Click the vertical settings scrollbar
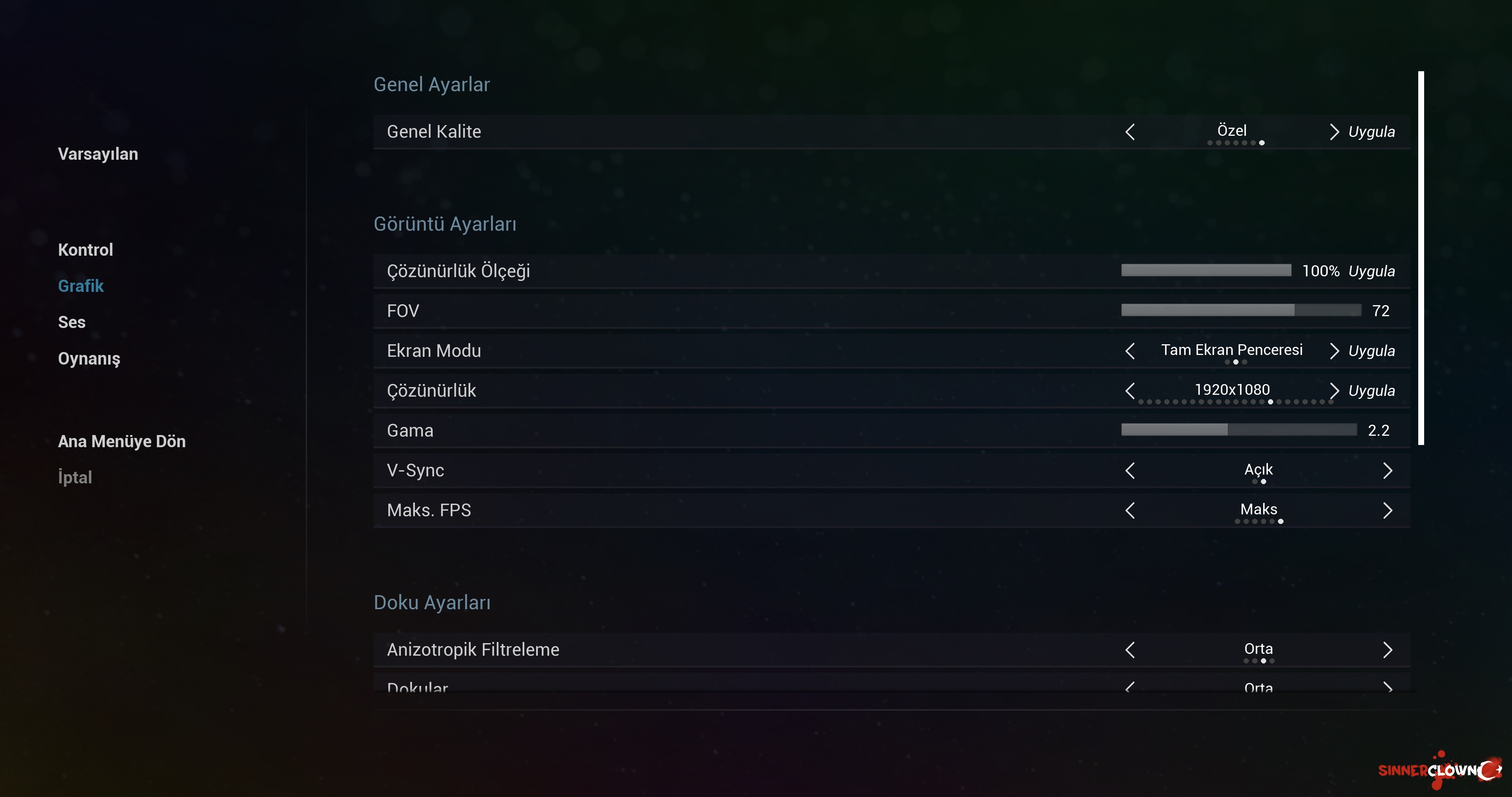1512x797 pixels. 1421,258
